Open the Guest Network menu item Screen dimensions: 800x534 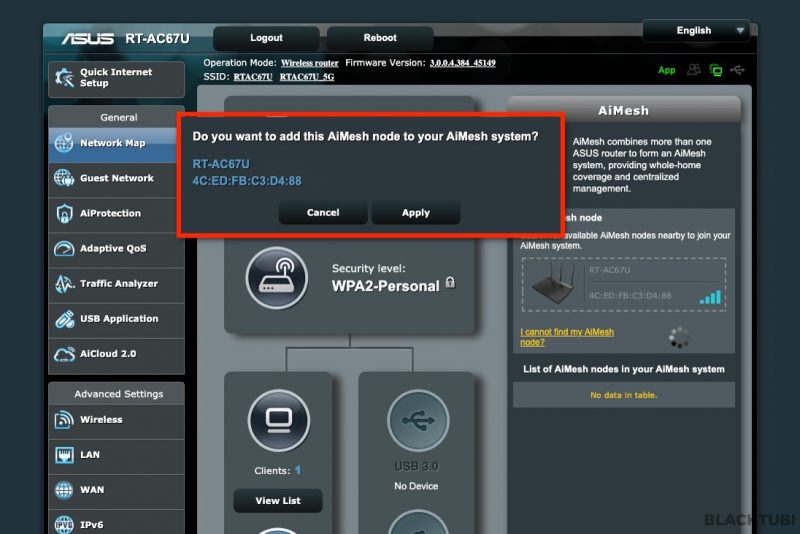tap(116, 179)
